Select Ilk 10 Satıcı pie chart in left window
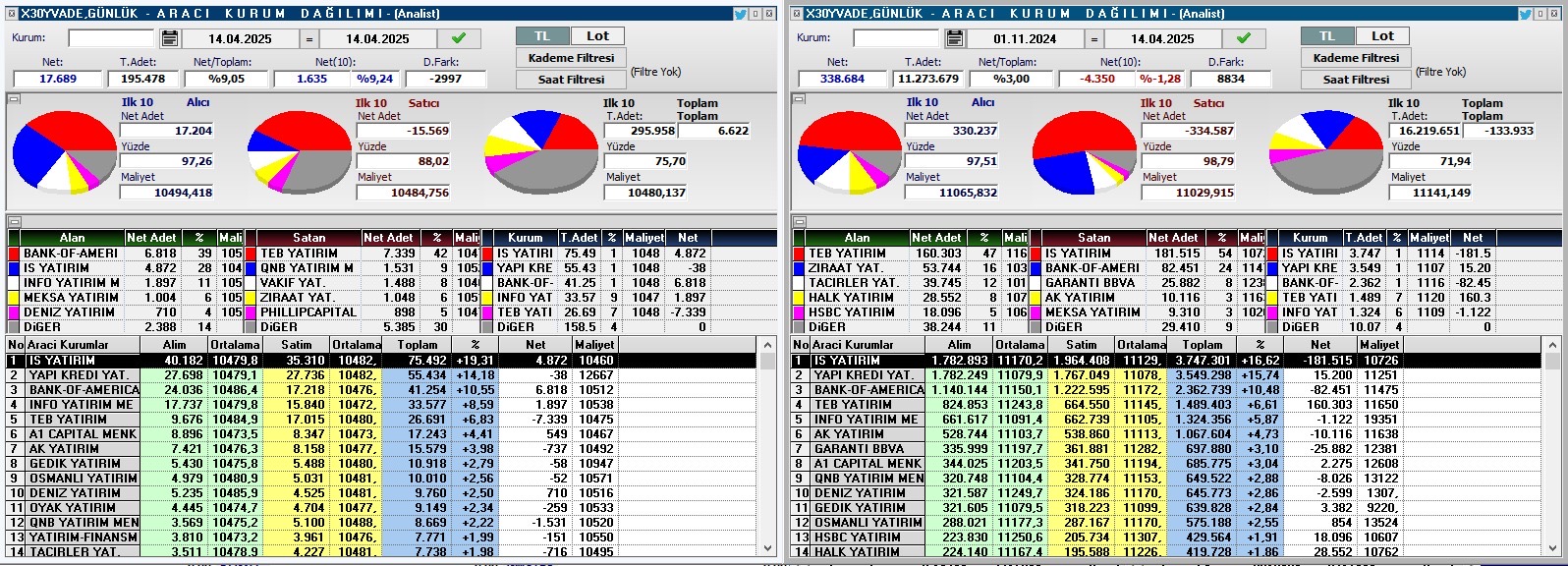Image resolution: width=1568 pixels, height=566 pixels. coord(299,152)
